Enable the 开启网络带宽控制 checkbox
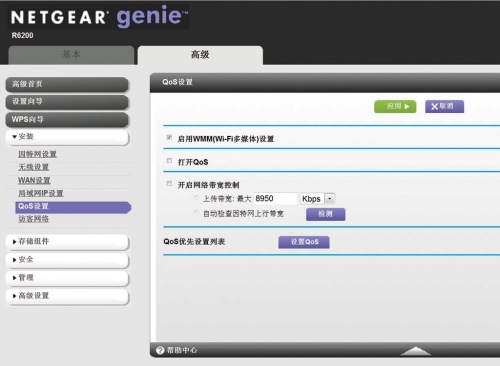 (x=169, y=184)
